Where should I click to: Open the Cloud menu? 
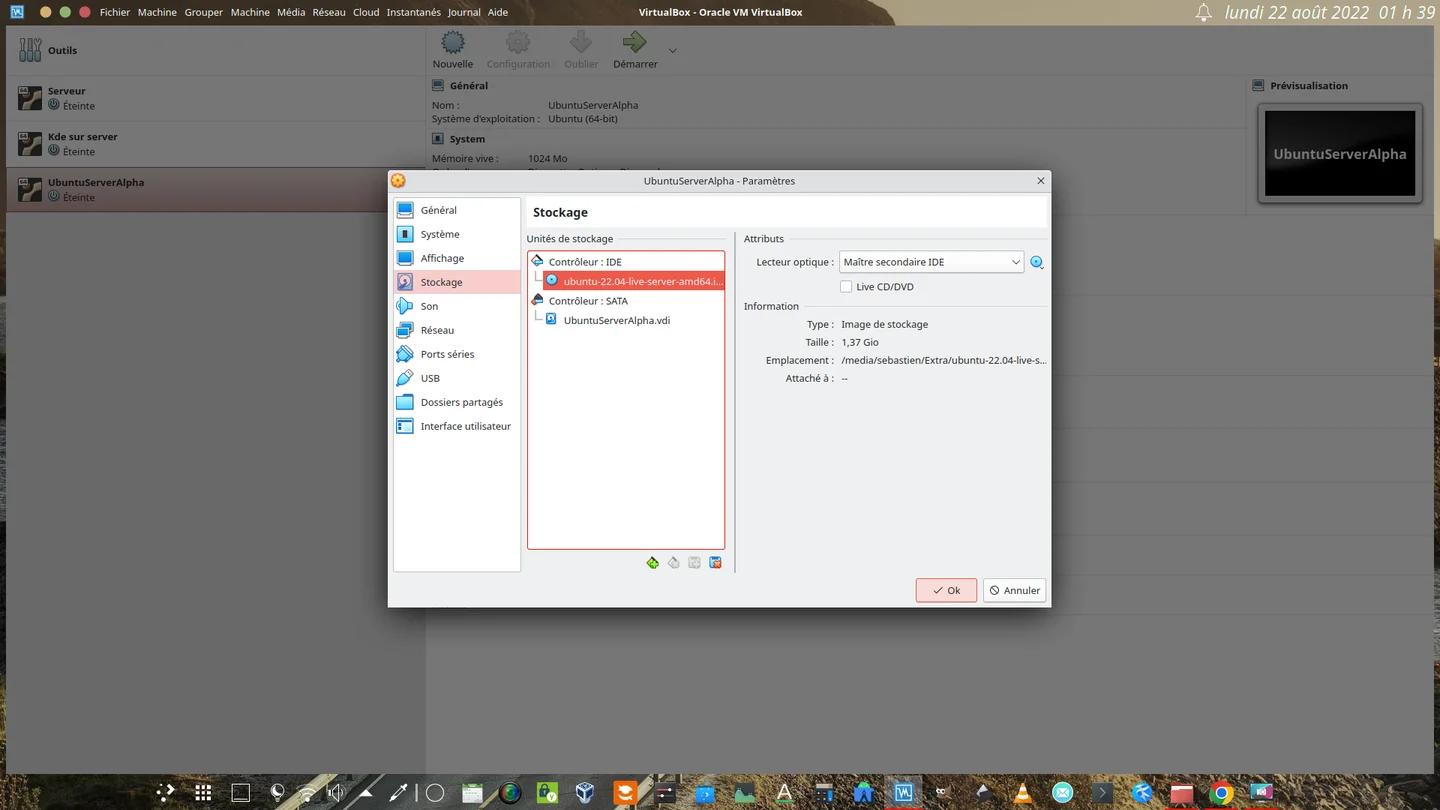(366, 12)
